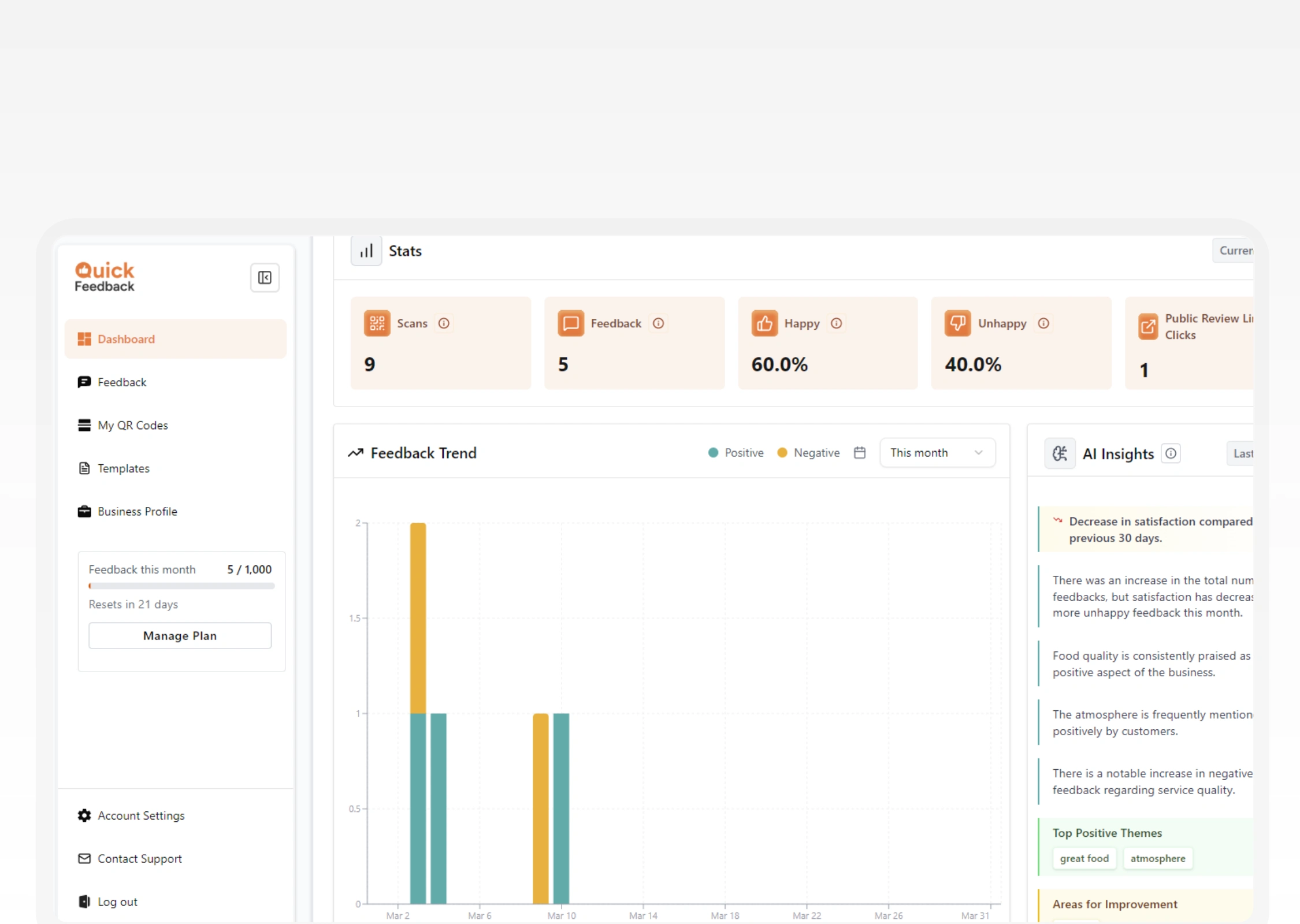Click the great food theme tag
The height and width of the screenshot is (924, 1300).
[x=1084, y=859]
